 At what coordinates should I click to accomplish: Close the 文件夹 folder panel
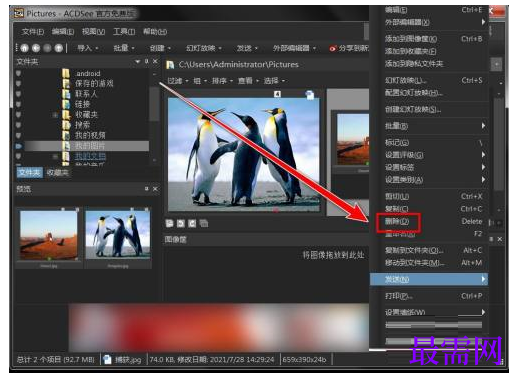[x=155, y=61]
